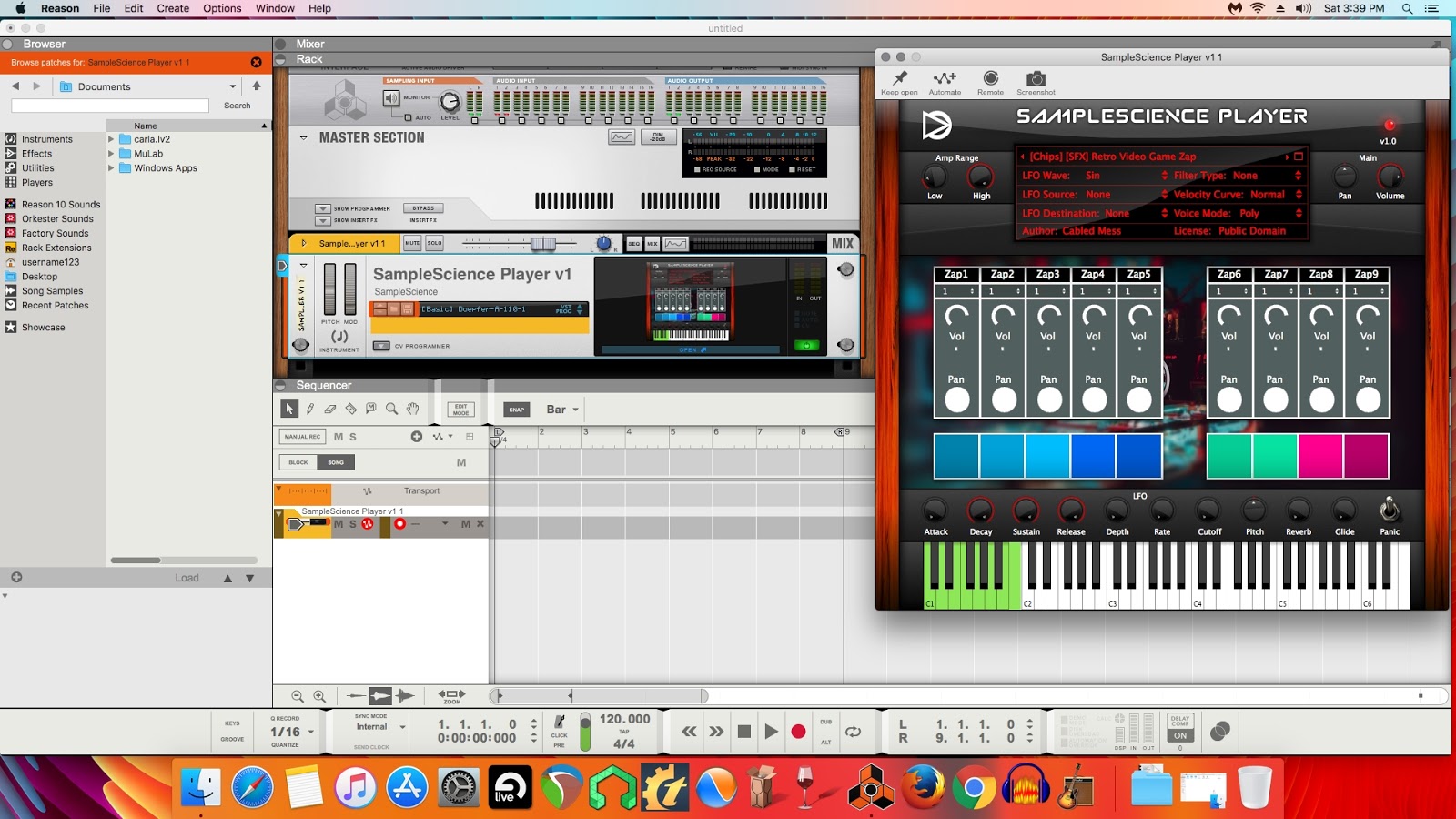
Task: Select the Eraser tool in Sequencer
Action: click(x=330, y=409)
